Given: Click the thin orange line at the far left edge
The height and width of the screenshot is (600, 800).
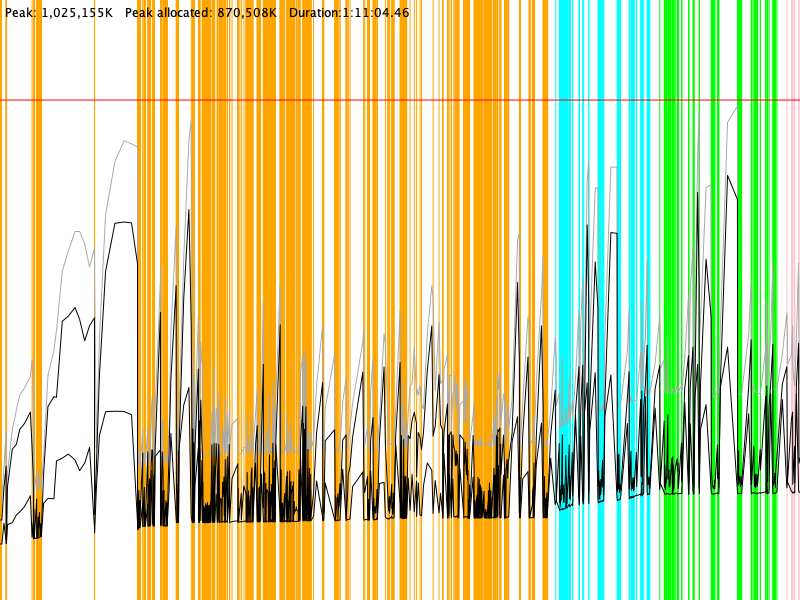Looking at the screenshot, I should 5,300.
